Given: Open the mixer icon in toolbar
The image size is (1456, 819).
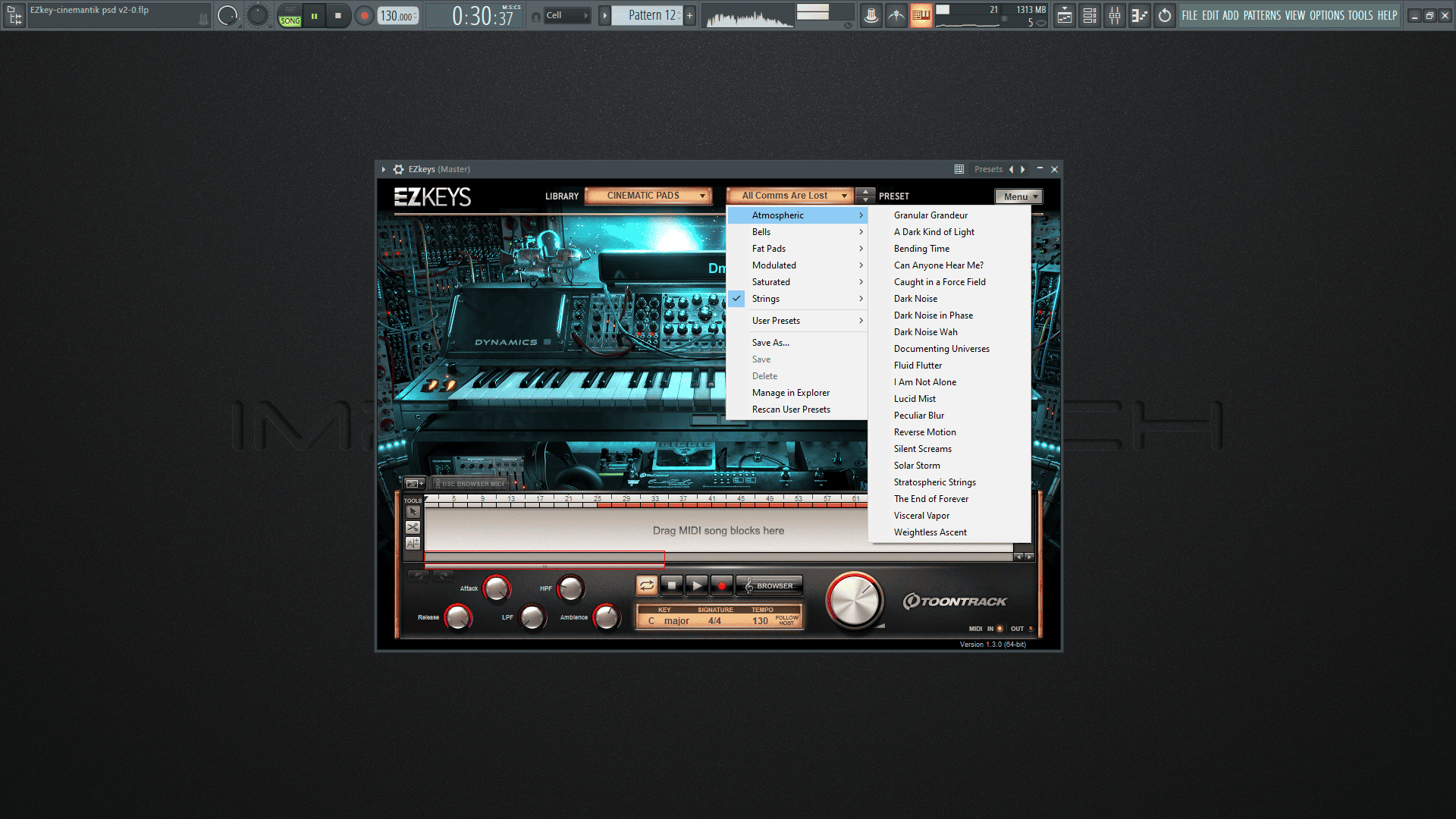Looking at the screenshot, I should click(1115, 15).
